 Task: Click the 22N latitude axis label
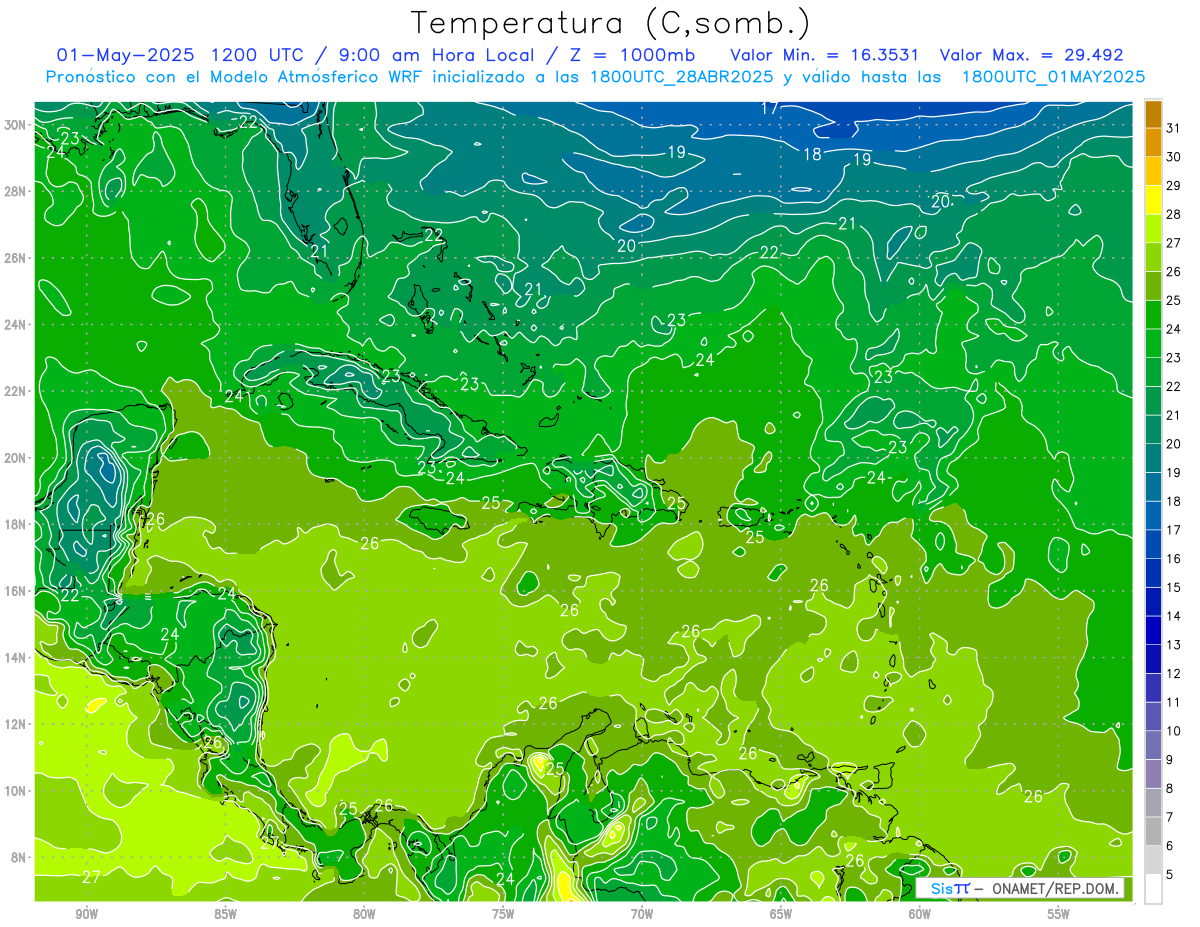[x=16, y=391]
